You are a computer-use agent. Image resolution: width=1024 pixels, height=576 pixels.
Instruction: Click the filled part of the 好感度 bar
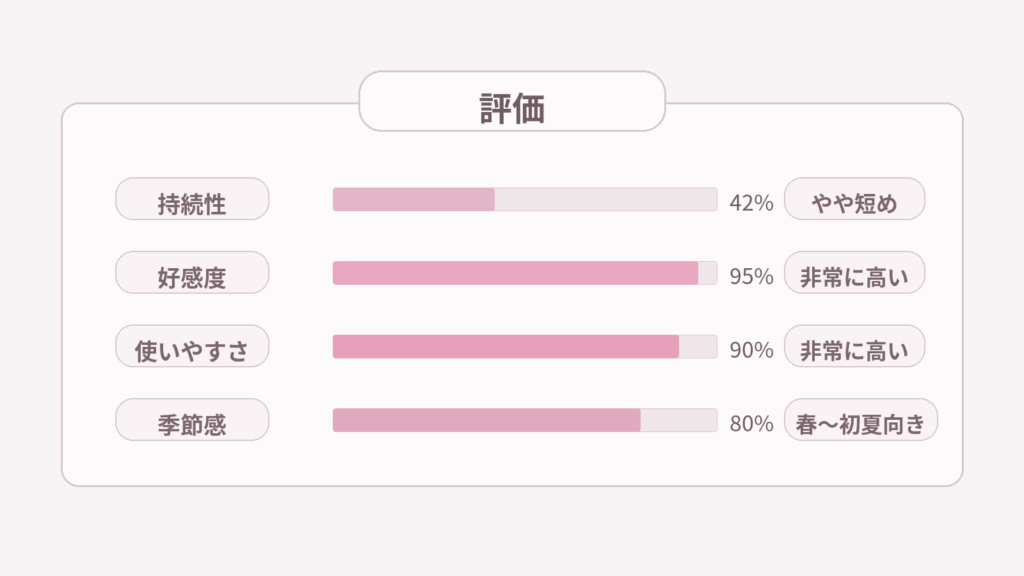515,273
